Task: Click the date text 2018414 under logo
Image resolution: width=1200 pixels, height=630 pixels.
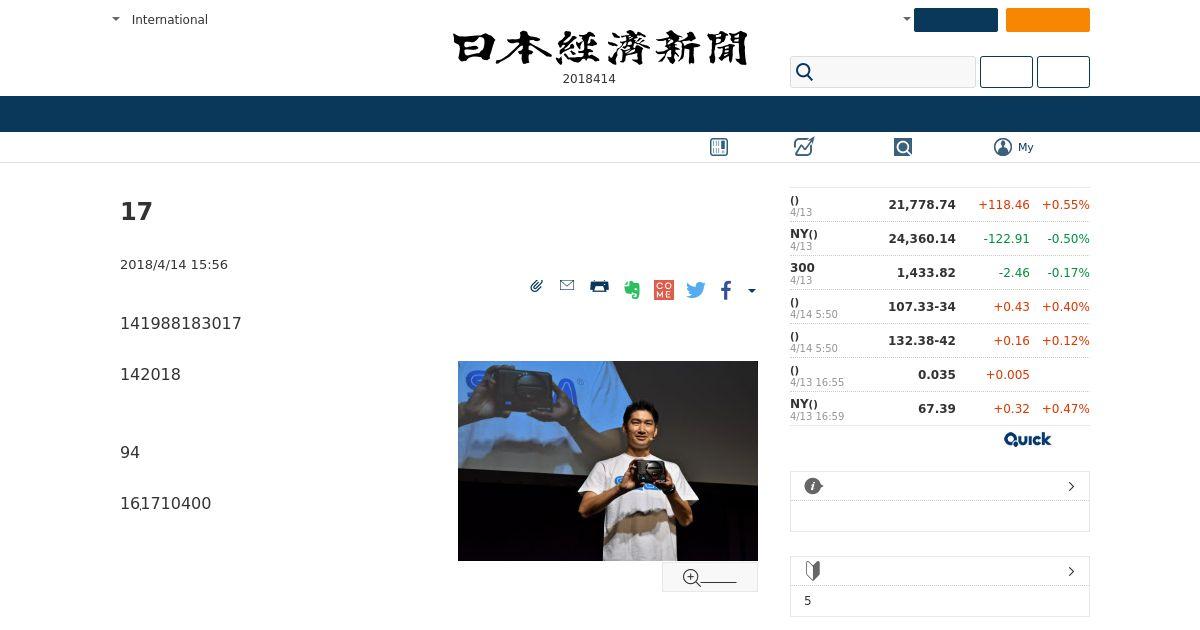Action: coord(589,79)
